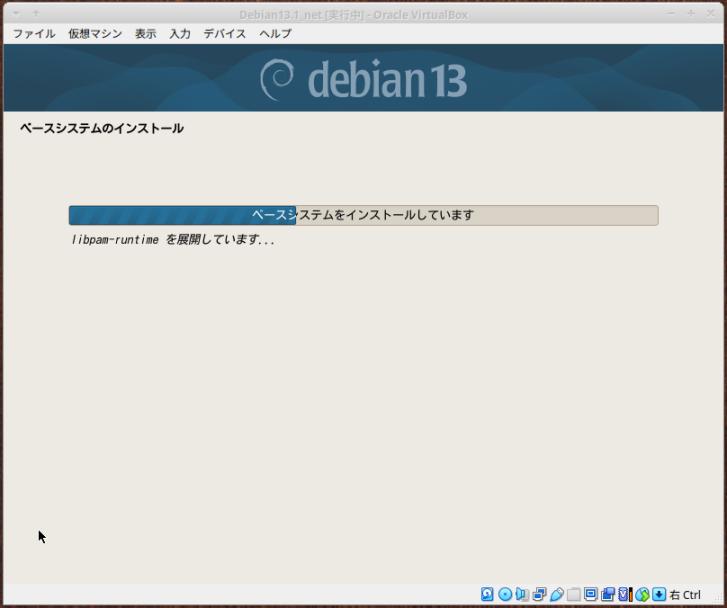Click the ベースシステムのインストール heading
Viewport: 727px width, 608px height.
click(102, 128)
